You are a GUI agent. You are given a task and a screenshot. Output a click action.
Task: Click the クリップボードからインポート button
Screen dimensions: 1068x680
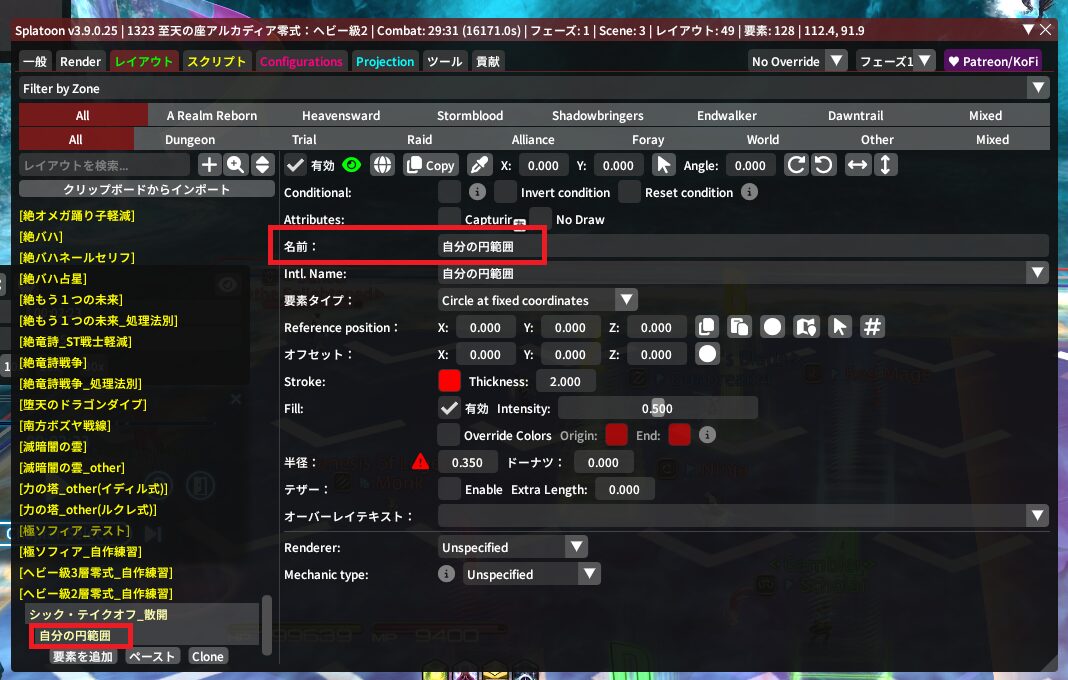click(x=147, y=189)
